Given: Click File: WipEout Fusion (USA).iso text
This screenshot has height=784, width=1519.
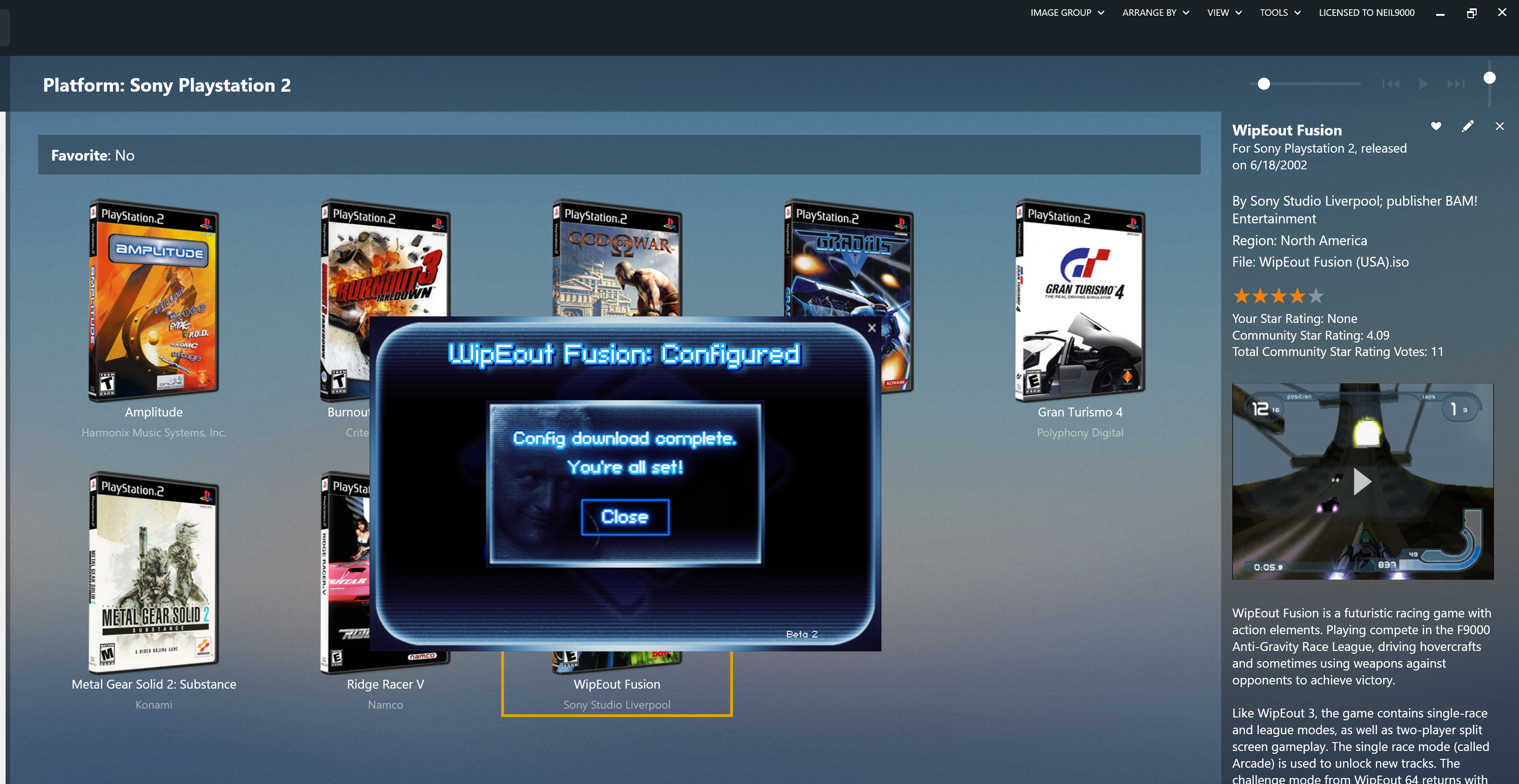Looking at the screenshot, I should click(x=1320, y=262).
